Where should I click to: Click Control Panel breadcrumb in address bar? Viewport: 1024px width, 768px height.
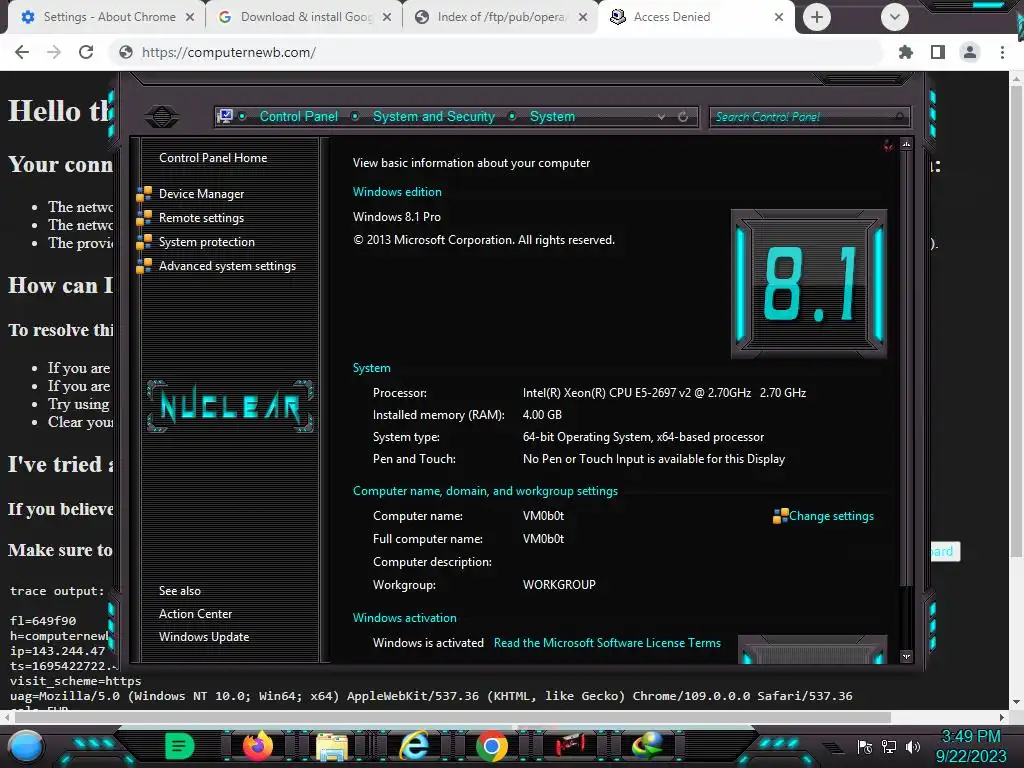298,116
